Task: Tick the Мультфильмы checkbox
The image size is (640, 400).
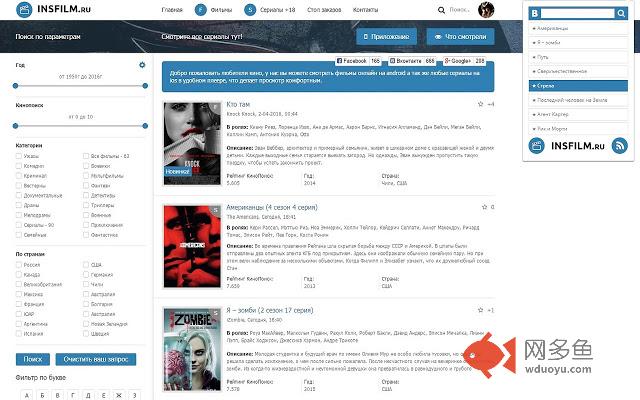Action: (x=86, y=176)
